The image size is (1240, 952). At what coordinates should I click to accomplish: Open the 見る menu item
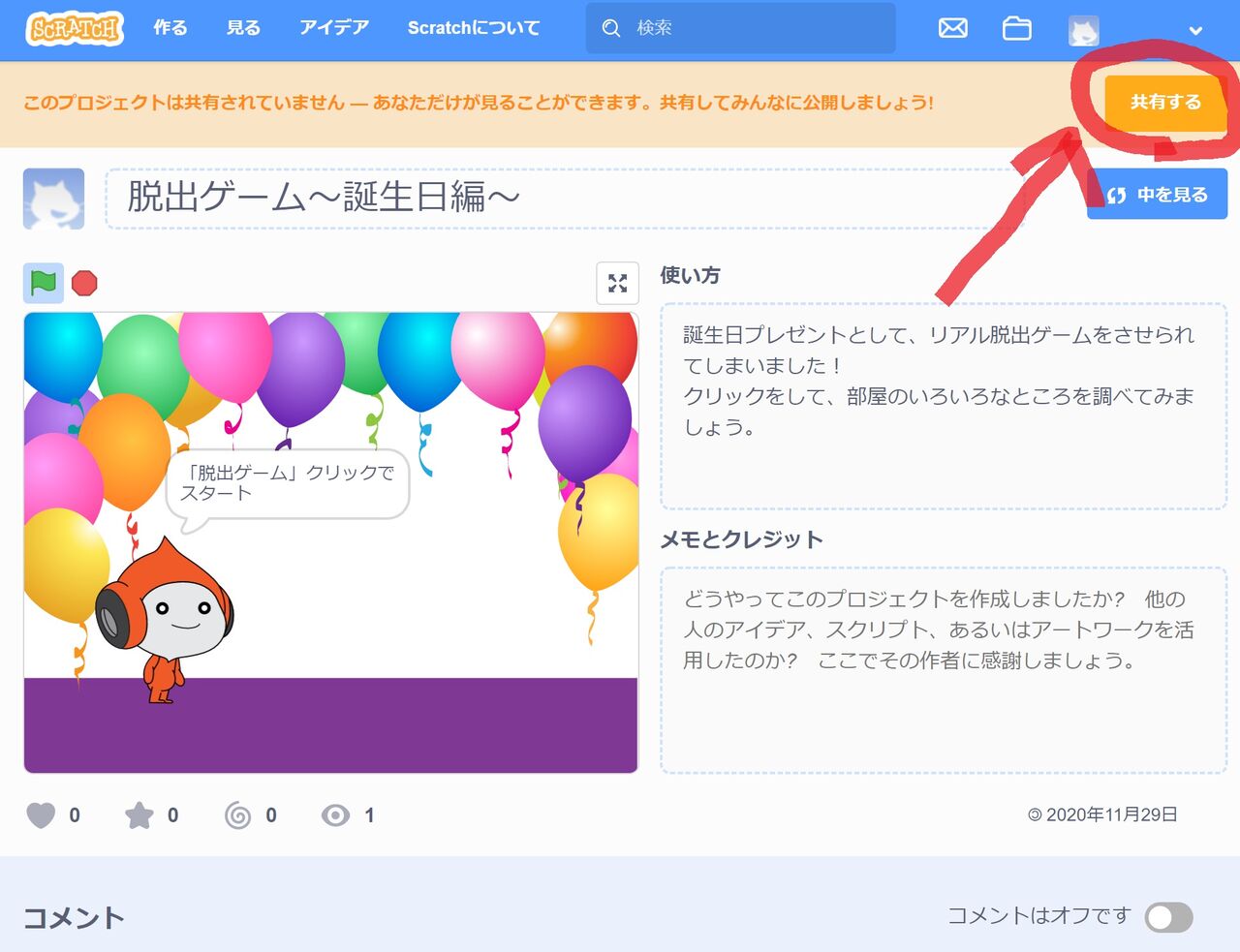coord(243,28)
